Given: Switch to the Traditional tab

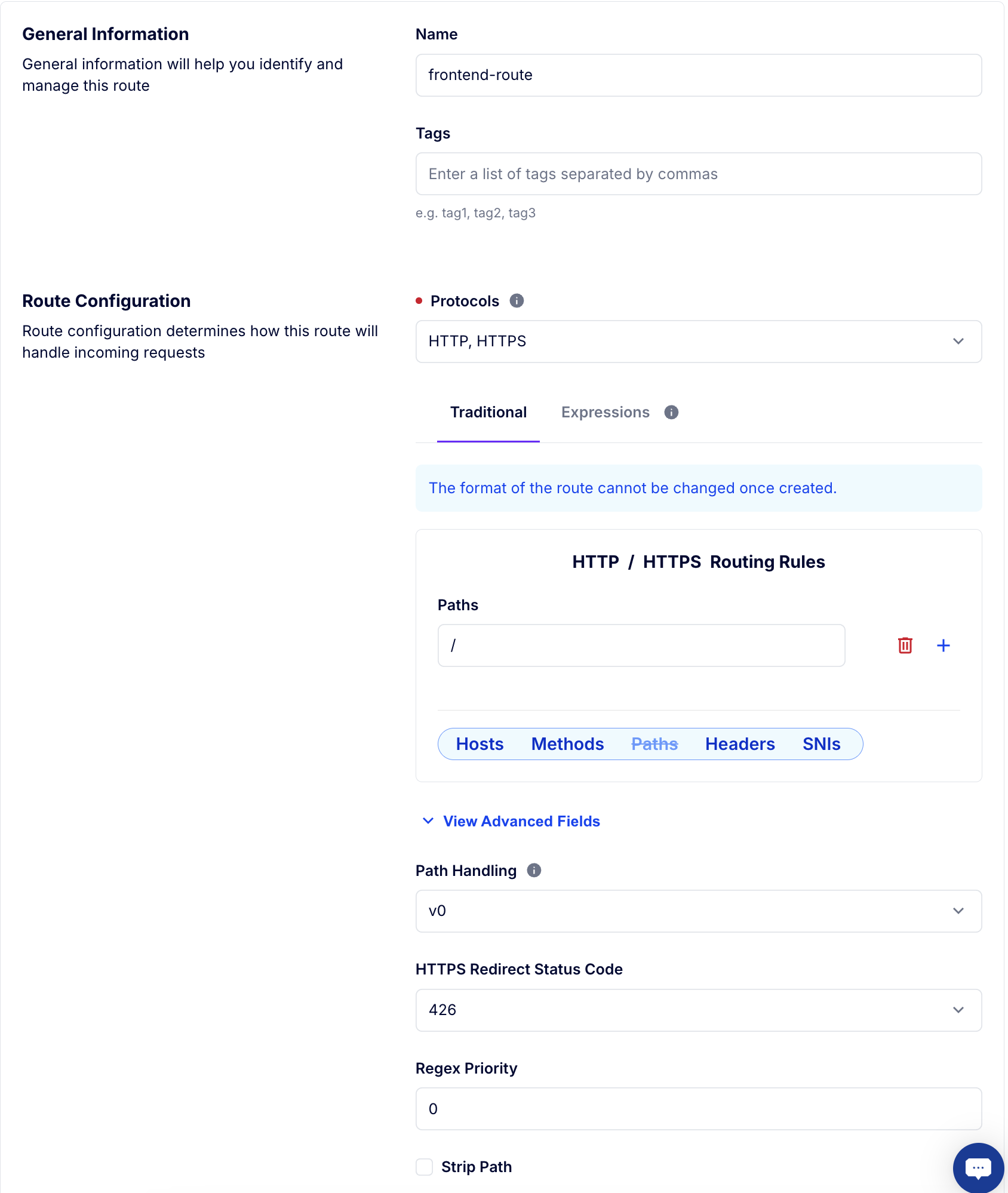Looking at the screenshot, I should [488, 413].
